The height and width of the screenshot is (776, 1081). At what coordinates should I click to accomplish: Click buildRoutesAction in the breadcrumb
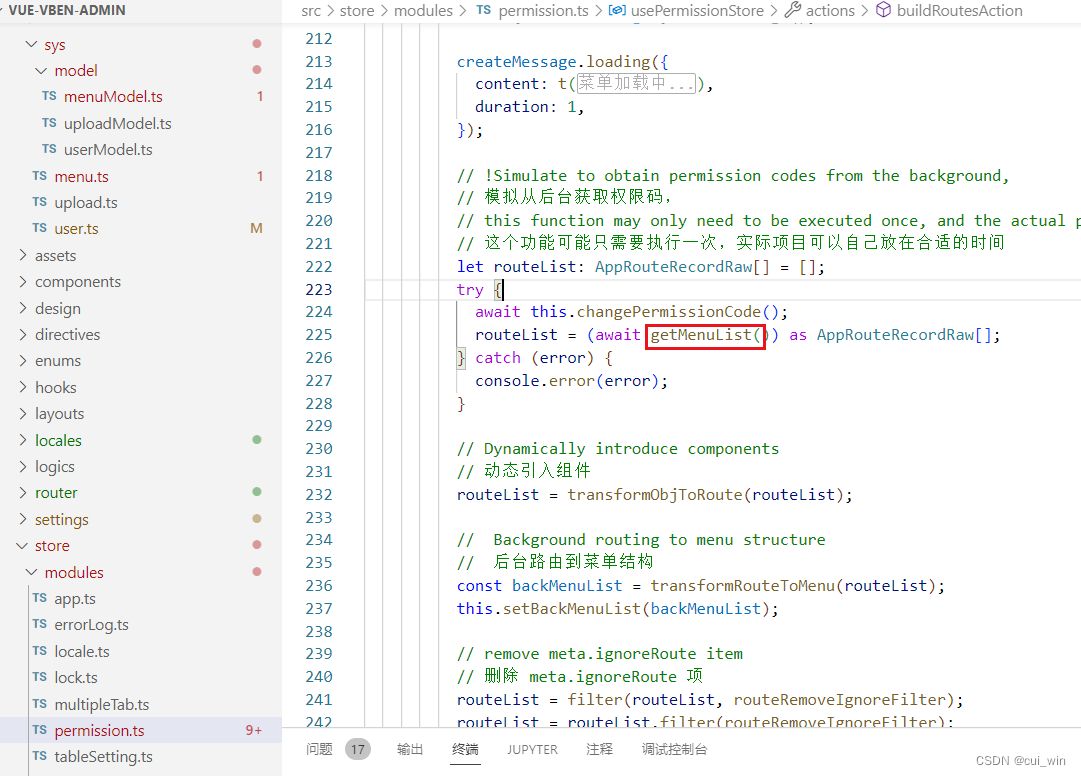pos(960,10)
